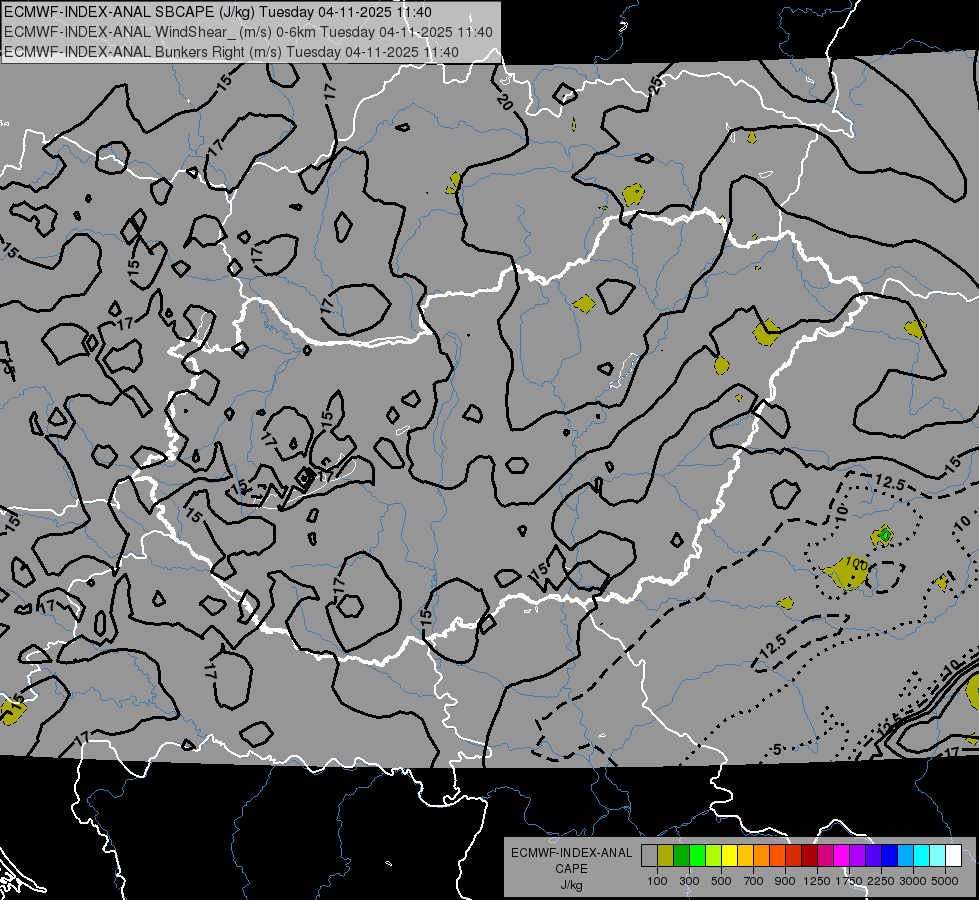Viewport: 979px width, 900px height.
Task: Click the bright magenta legend swatch
Action: pos(842,856)
